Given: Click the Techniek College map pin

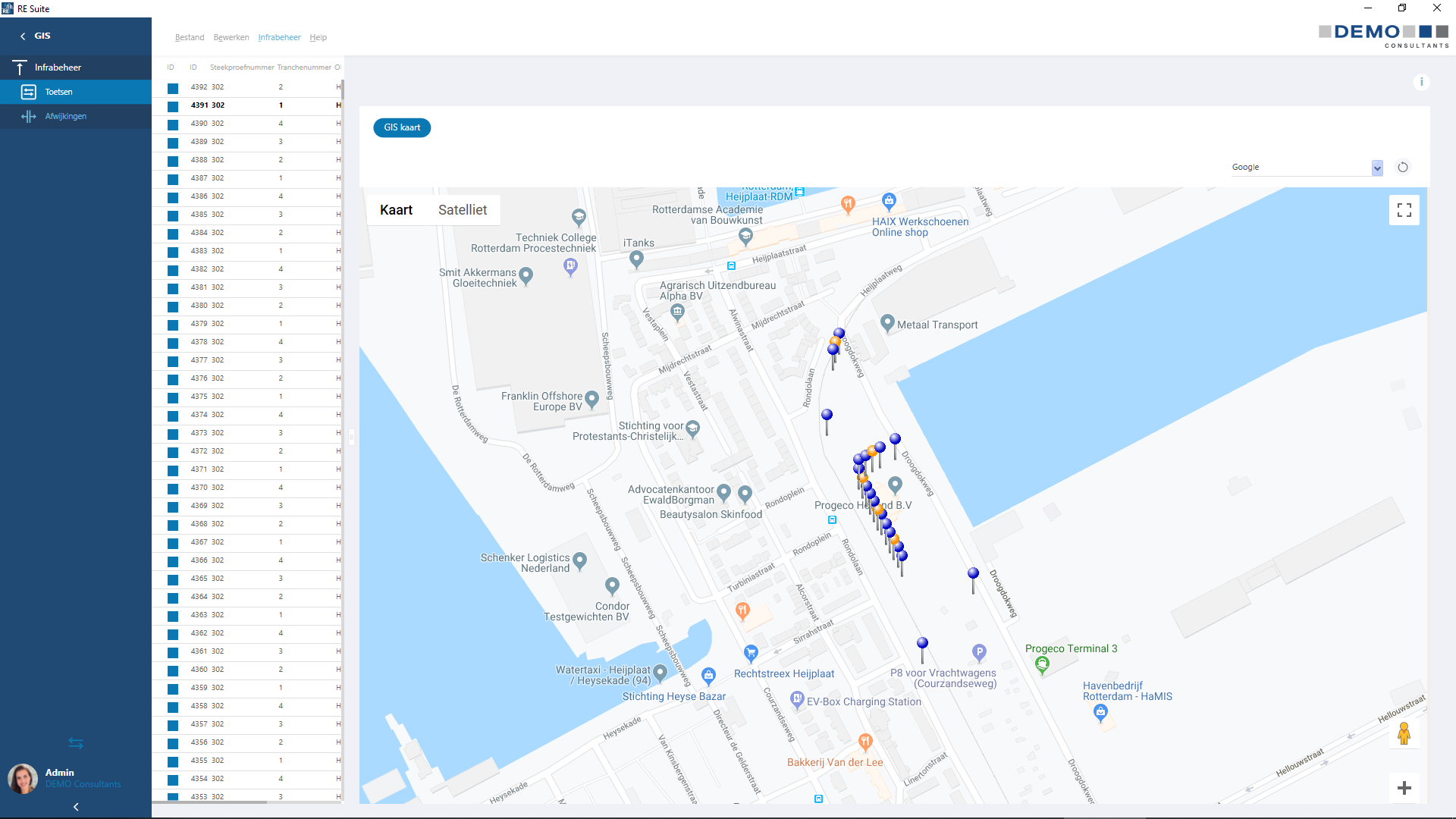Looking at the screenshot, I should 579,218.
